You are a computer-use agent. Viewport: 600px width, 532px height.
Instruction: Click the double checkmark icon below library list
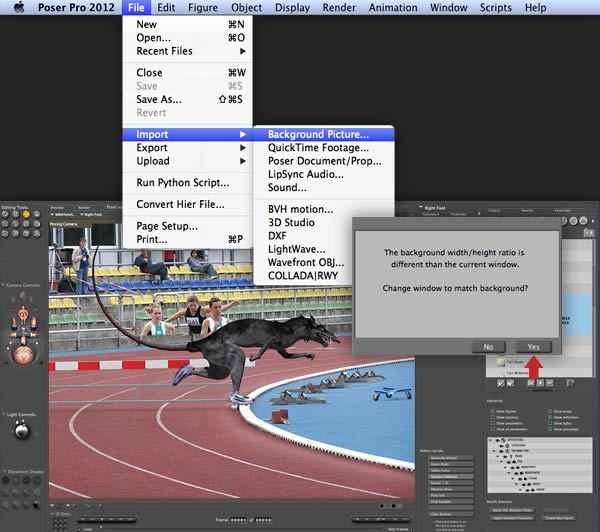click(x=510, y=383)
